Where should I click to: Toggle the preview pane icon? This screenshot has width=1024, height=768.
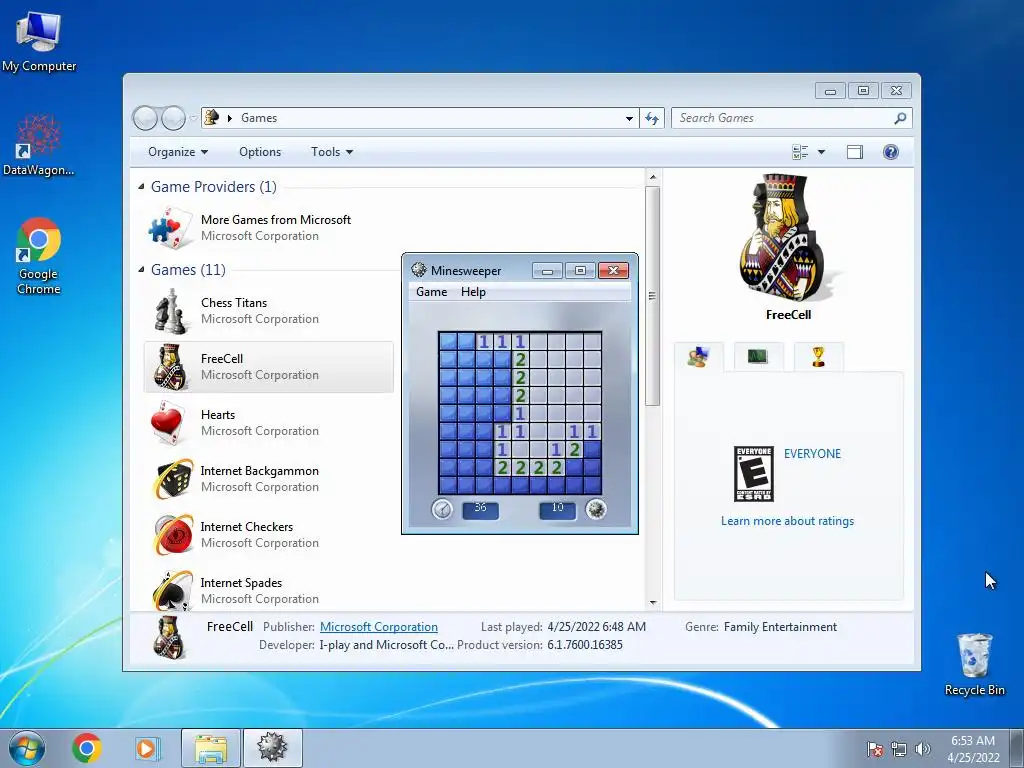pyautogui.click(x=855, y=152)
